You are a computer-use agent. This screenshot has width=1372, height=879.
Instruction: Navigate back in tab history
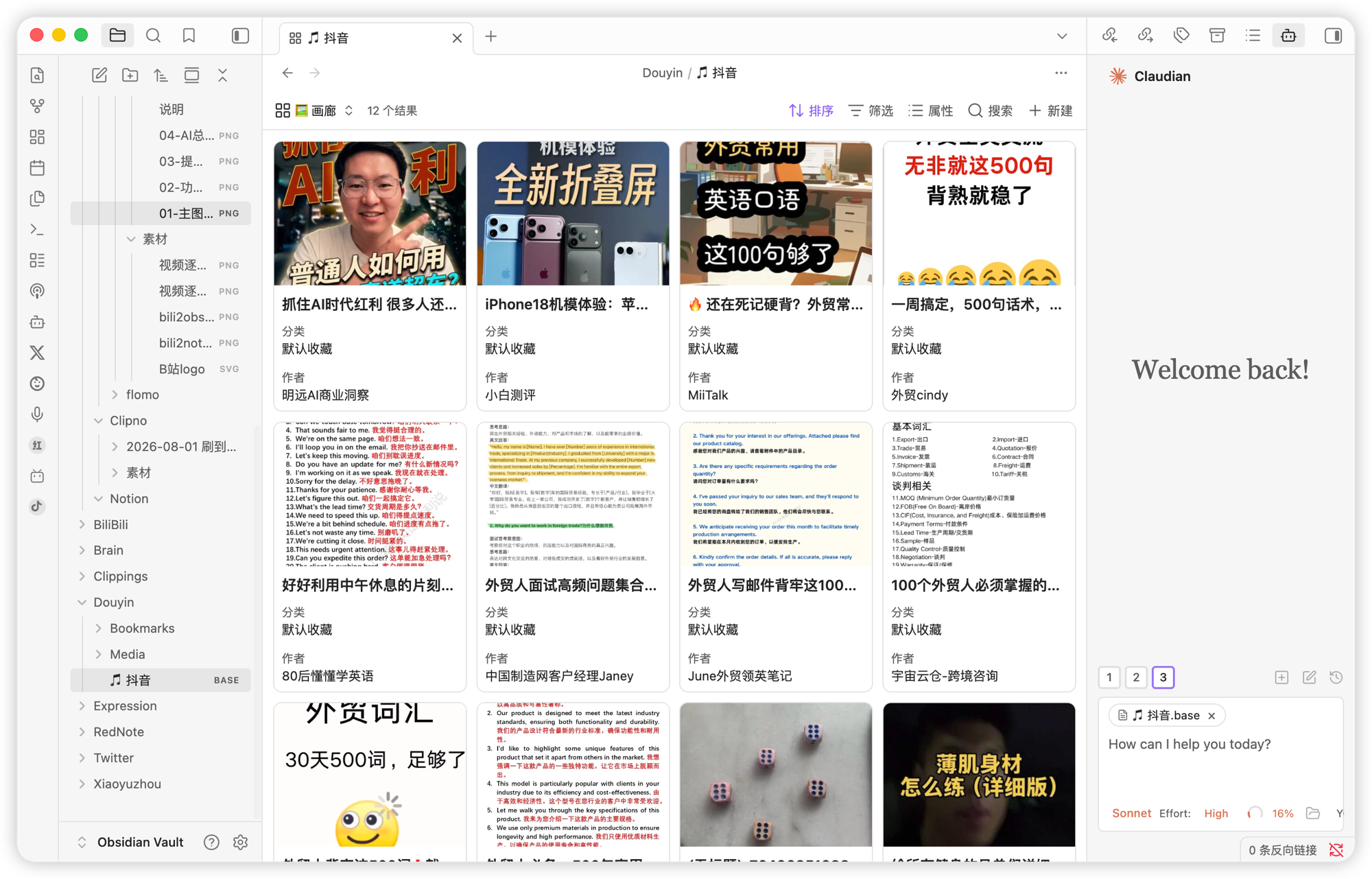287,73
